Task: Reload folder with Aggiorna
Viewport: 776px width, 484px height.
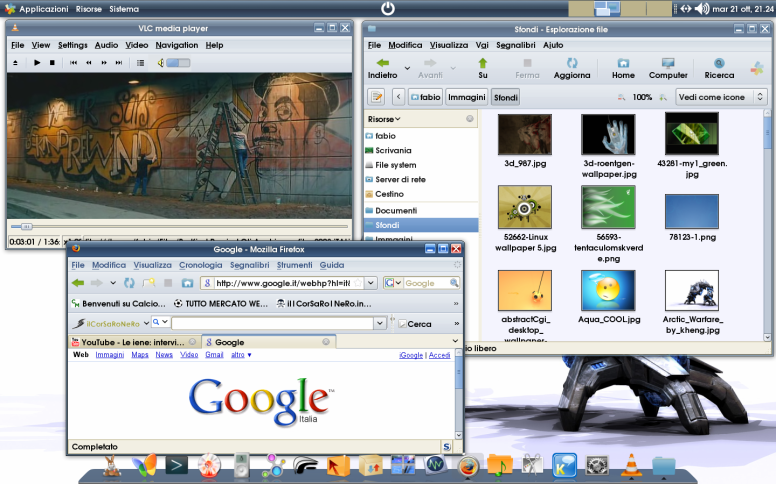Action: pyautogui.click(x=572, y=68)
